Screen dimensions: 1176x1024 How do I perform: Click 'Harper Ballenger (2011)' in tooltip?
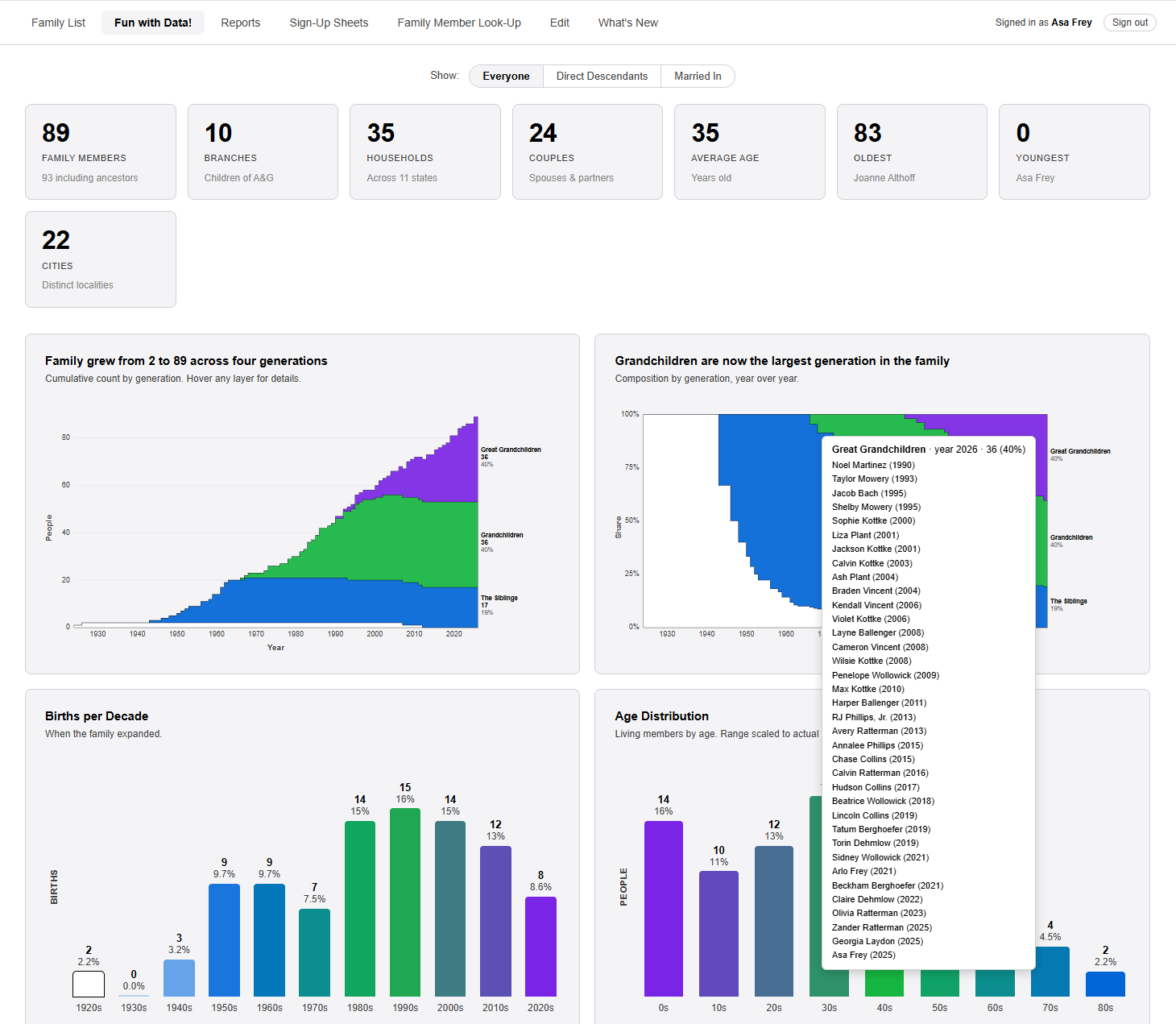[x=879, y=703]
